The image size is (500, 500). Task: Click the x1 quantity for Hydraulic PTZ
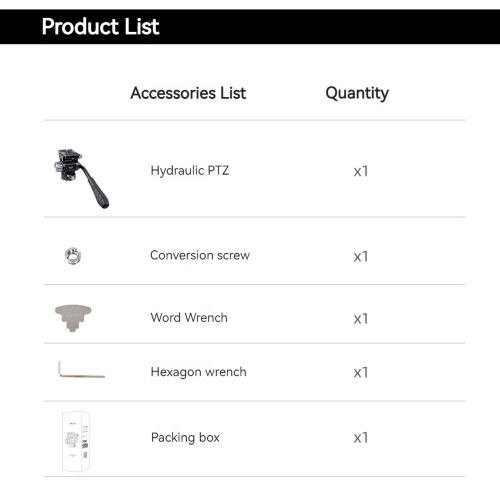361,172
